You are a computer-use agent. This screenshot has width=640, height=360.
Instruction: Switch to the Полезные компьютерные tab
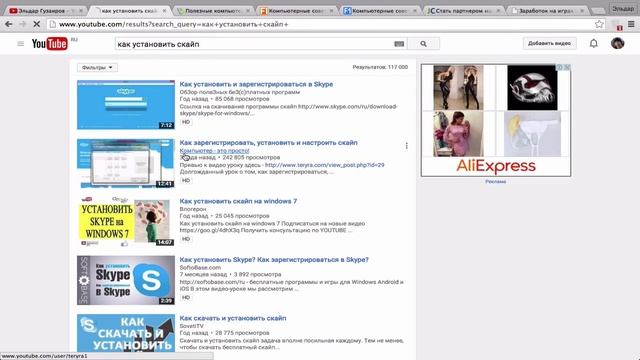211,11
